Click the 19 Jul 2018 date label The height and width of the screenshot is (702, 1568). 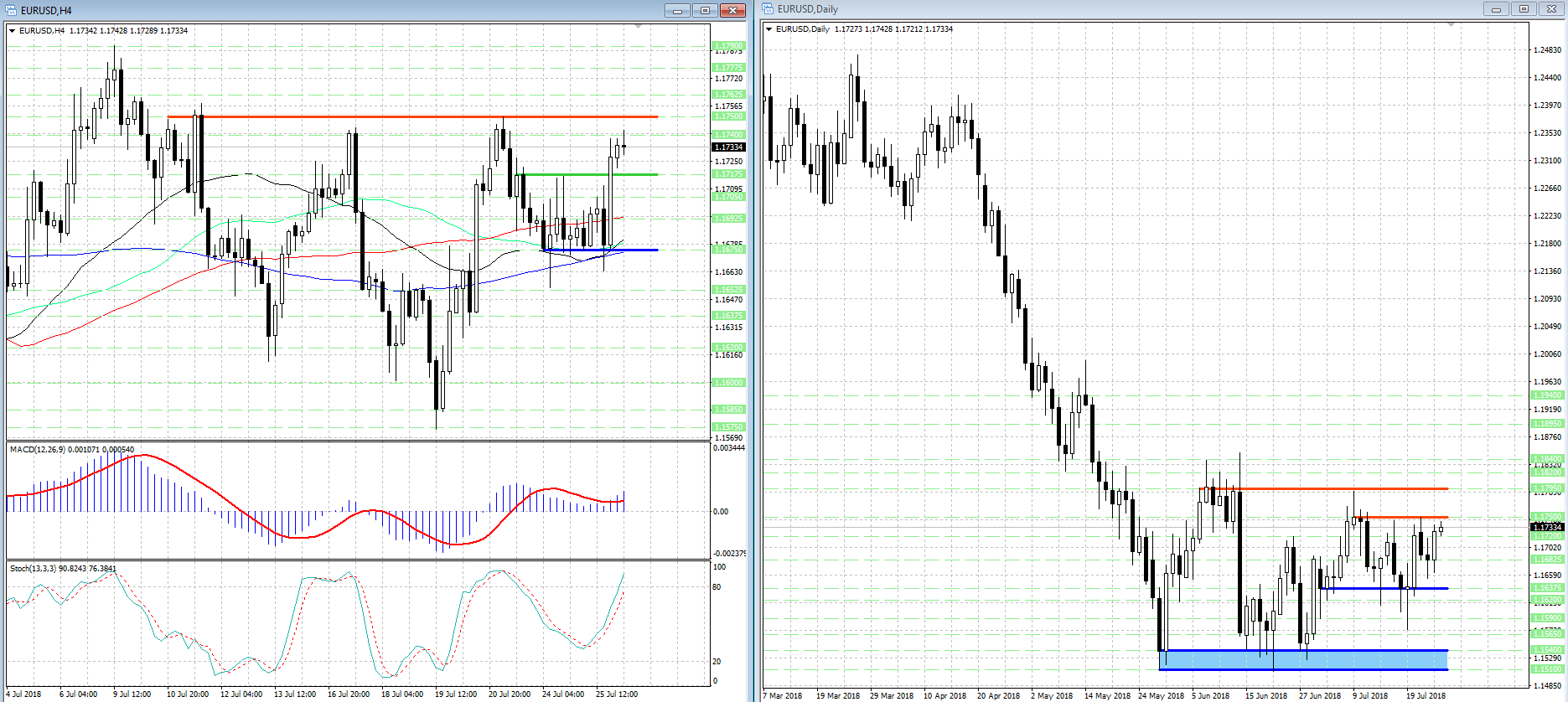point(1426,696)
